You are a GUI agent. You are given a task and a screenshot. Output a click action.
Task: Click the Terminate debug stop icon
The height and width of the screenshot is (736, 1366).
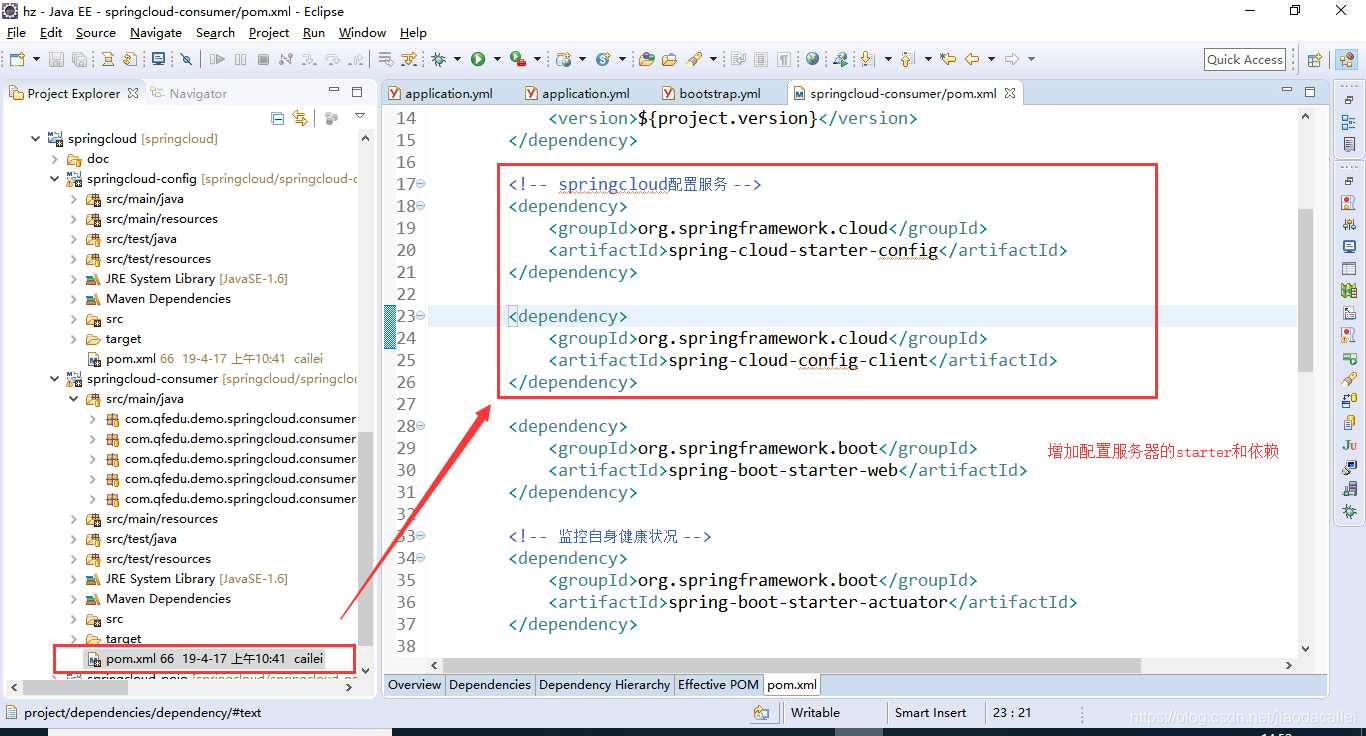pyautogui.click(x=263, y=59)
